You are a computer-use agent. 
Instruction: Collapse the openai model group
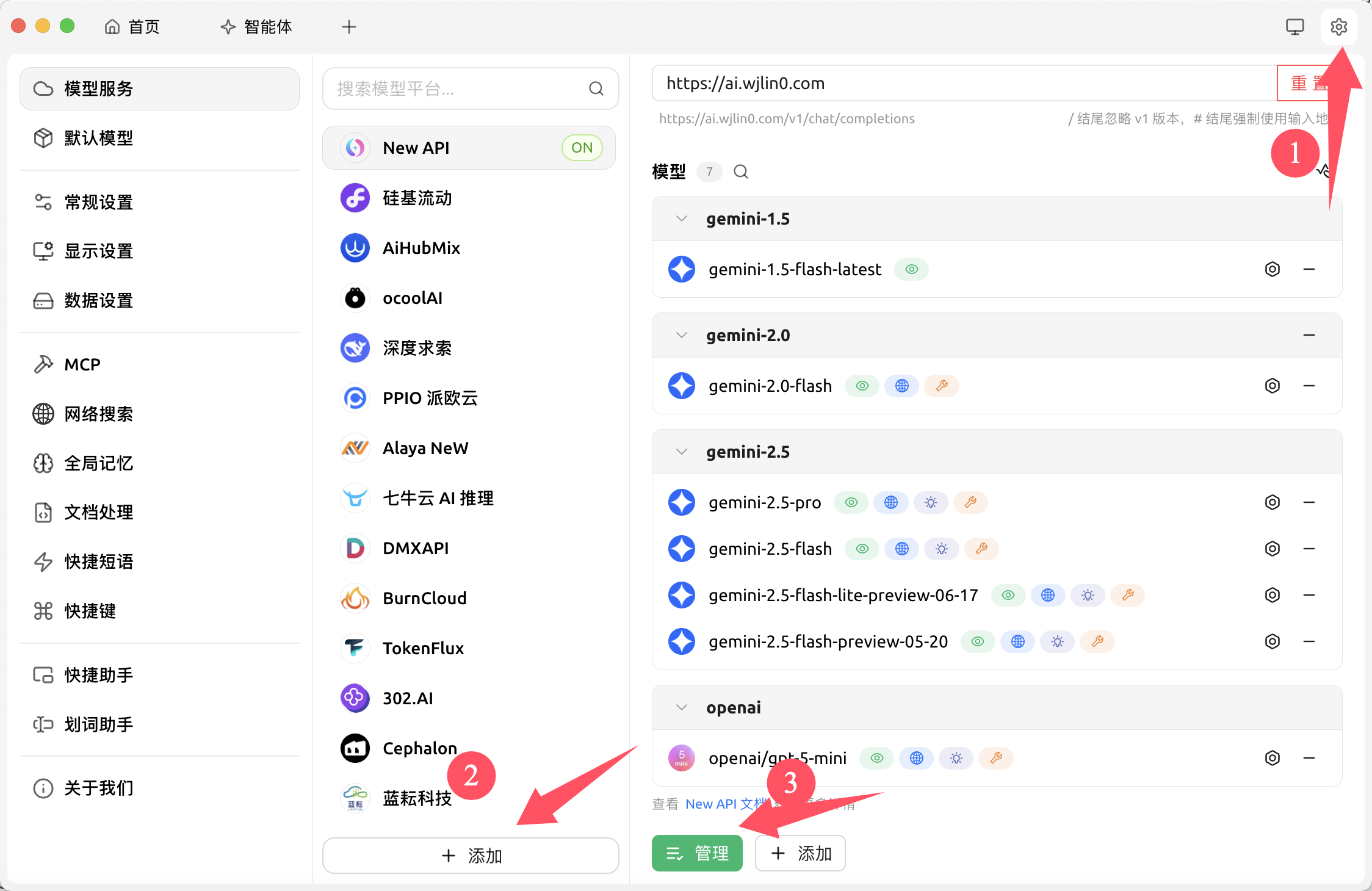(x=682, y=707)
